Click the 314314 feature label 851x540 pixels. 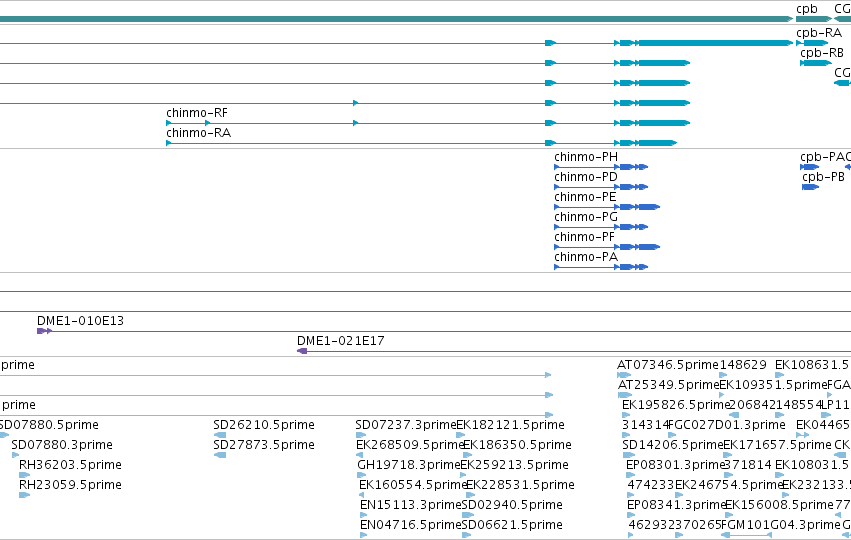coord(645,425)
